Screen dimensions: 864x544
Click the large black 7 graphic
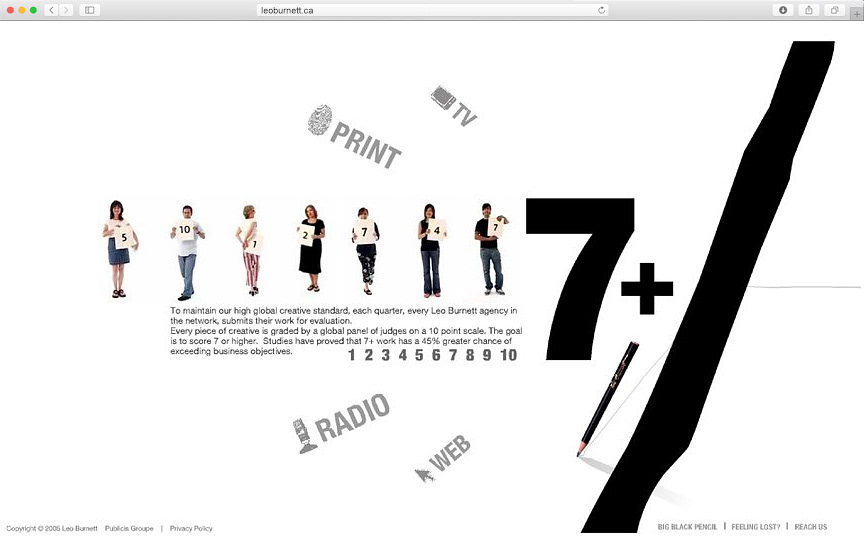580,279
